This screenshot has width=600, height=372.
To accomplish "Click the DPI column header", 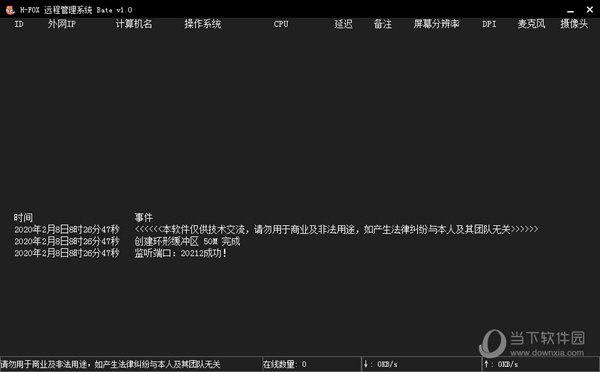I will click(489, 24).
